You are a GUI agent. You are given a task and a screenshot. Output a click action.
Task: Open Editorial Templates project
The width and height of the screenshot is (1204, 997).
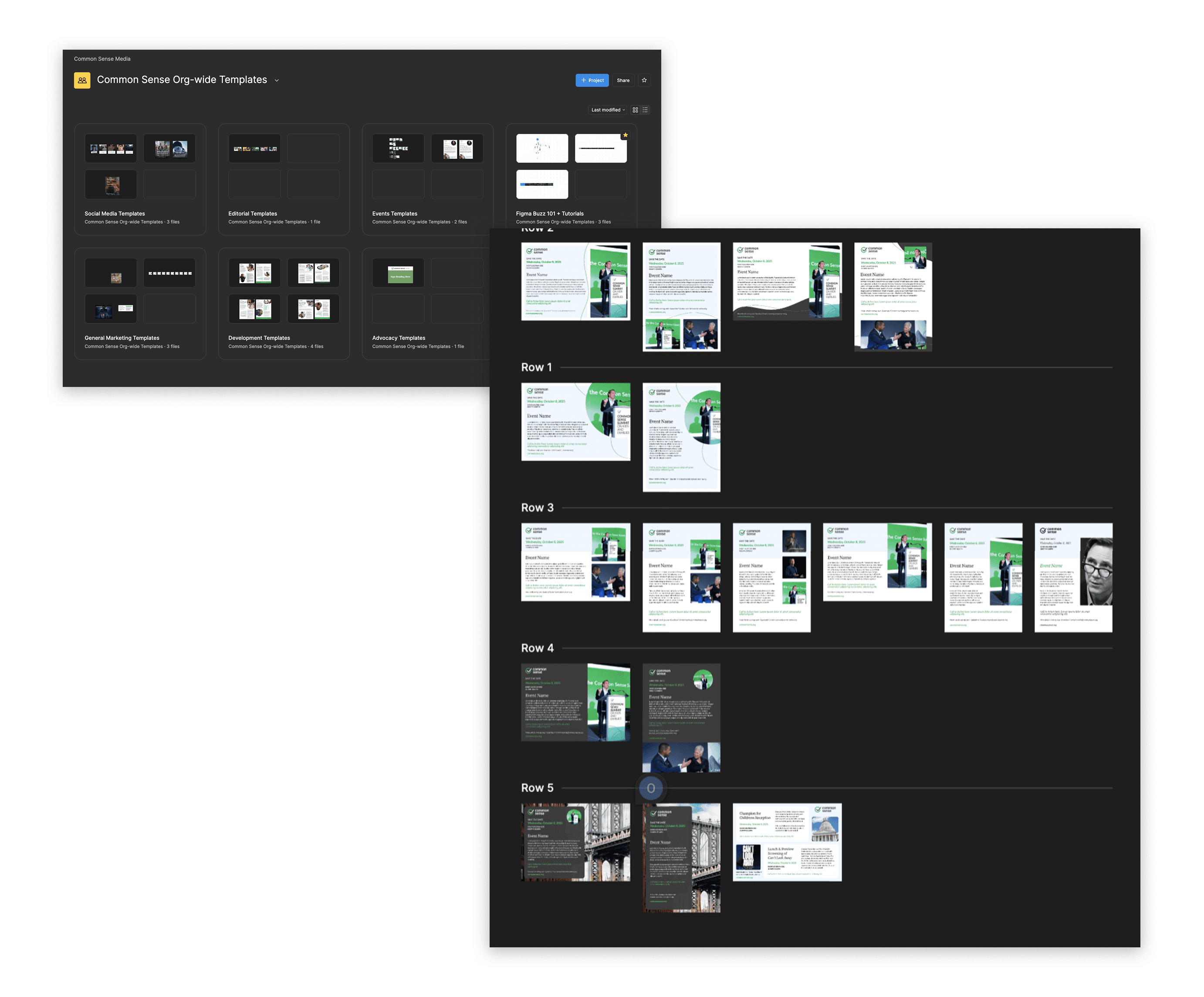(252, 214)
